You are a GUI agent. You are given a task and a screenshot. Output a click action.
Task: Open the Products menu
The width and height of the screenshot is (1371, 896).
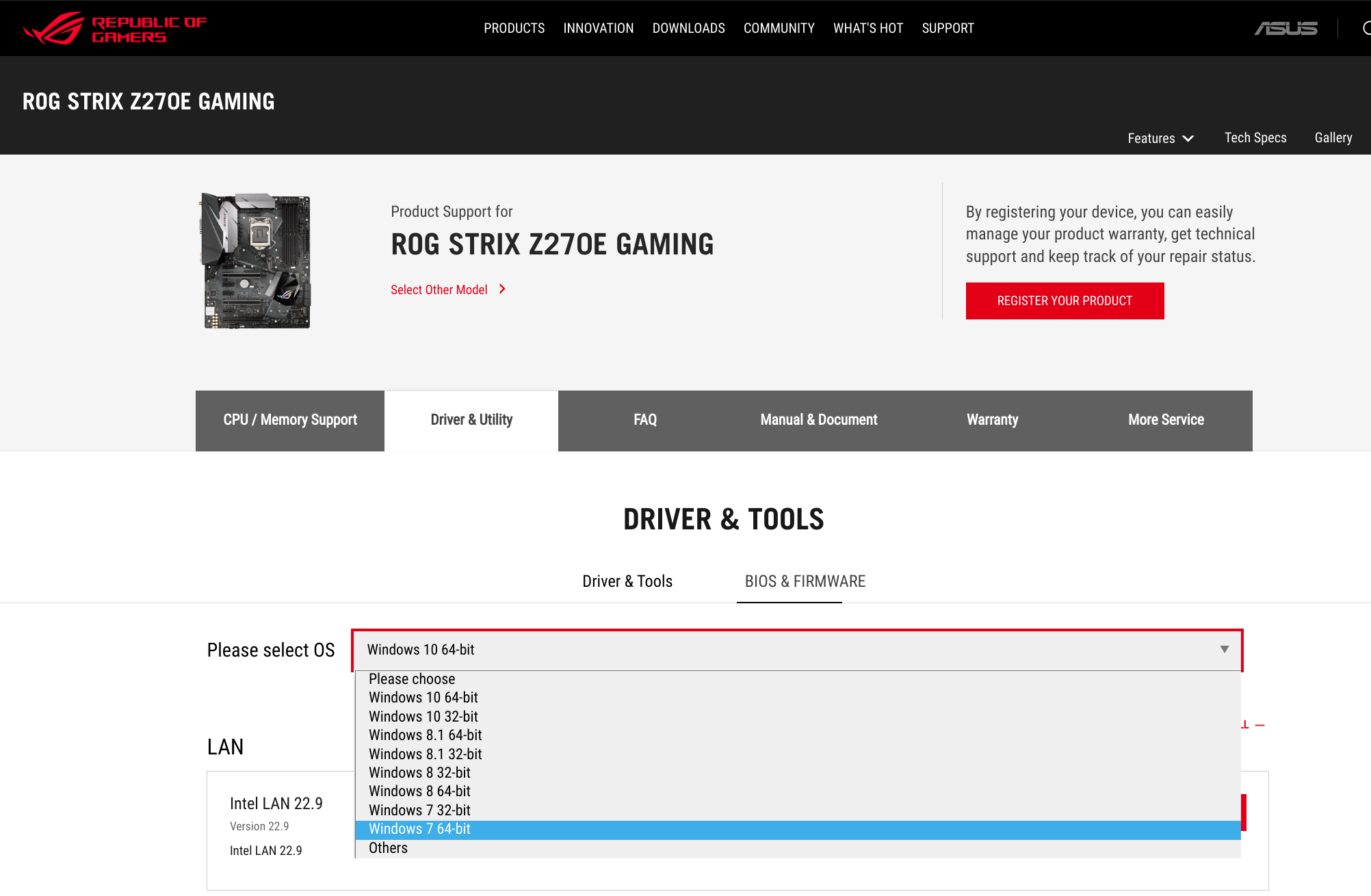[514, 28]
